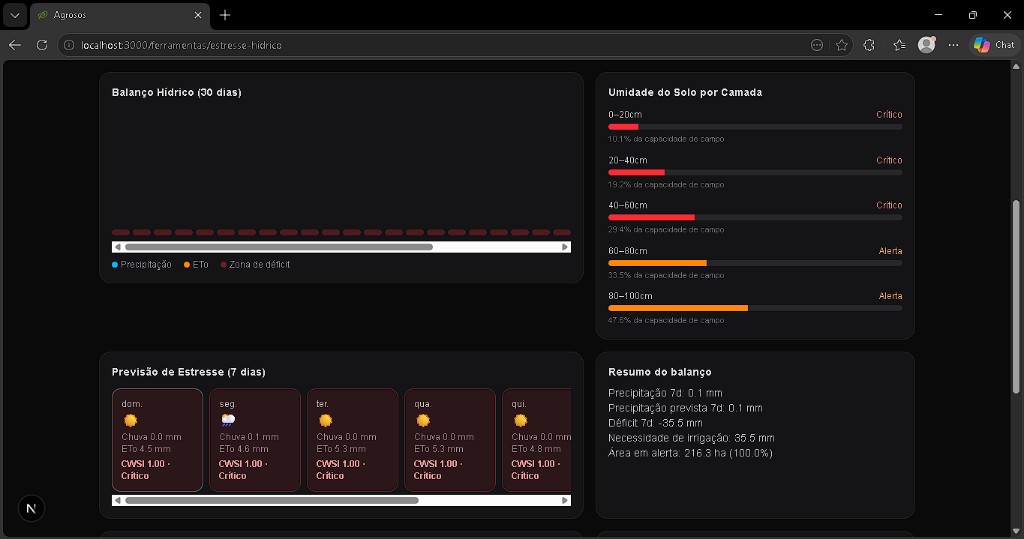Click the Balanço Hídrico chart right scroll arrow
The image size is (1024, 539).
coord(566,247)
